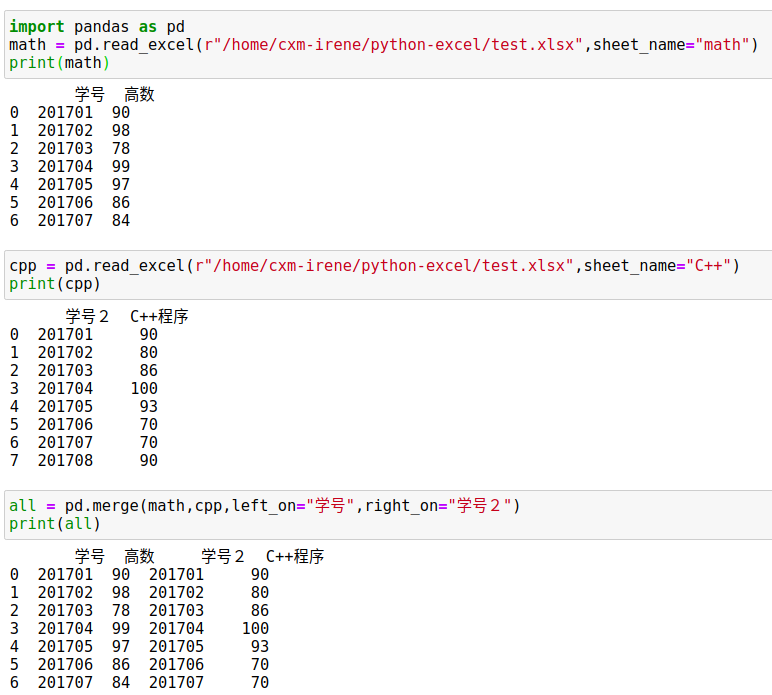
Task: Click the score 93 in the cpp output
Action: (149, 406)
